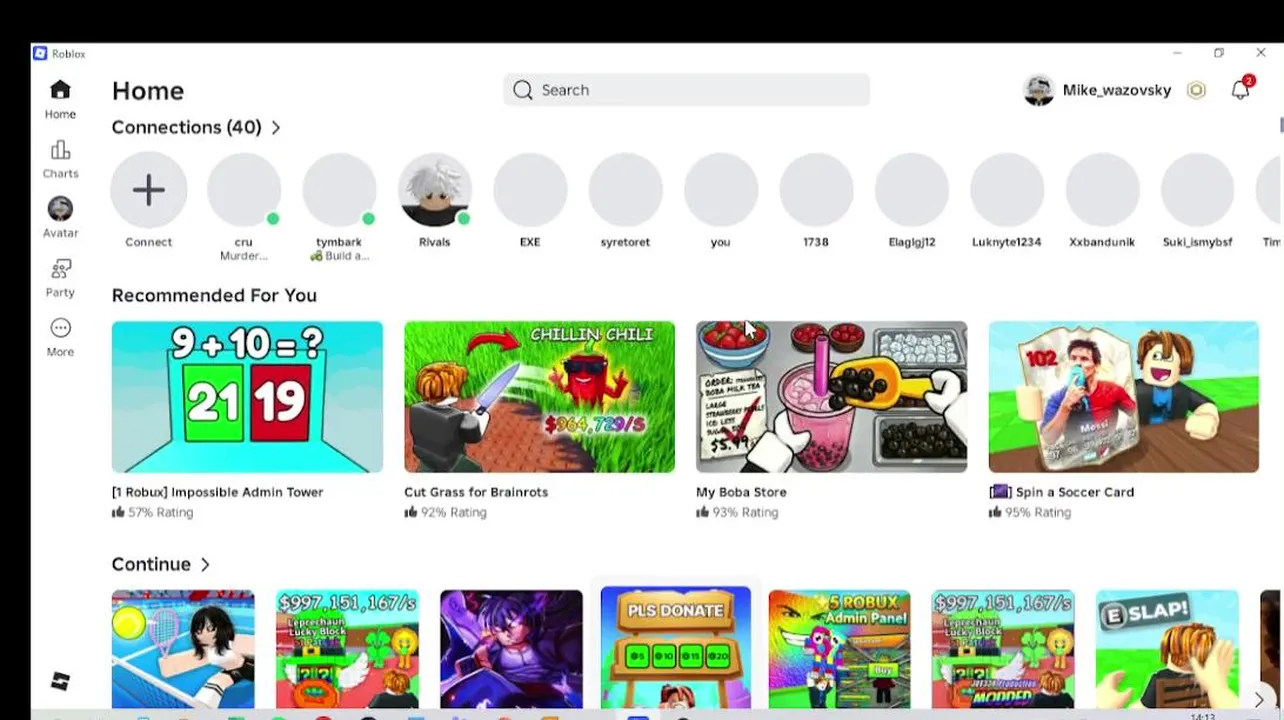1284x720 pixels.
Task: Click '[1 Robux] Impossible Admin Tower' title
Action: (x=217, y=492)
